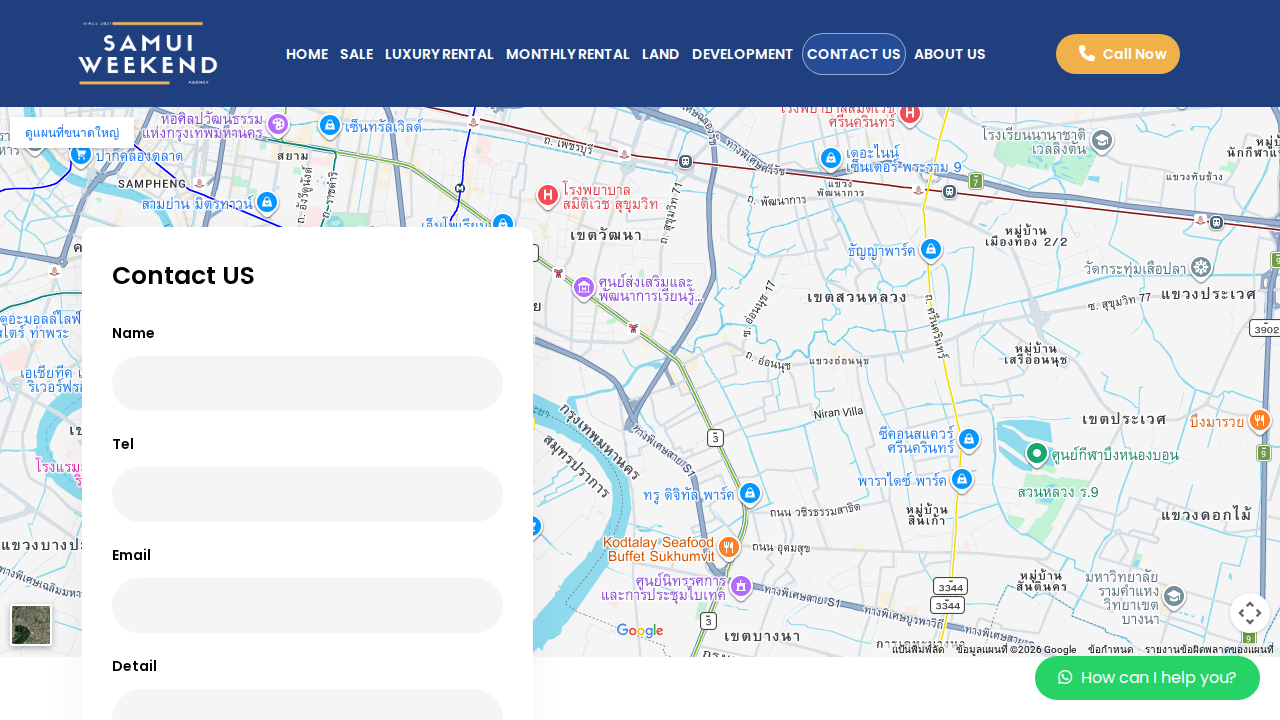The width and height of the screenshot is (1280, 720).
Task: Click the Paradise Park shopping marker
Action: coord(961,480)
